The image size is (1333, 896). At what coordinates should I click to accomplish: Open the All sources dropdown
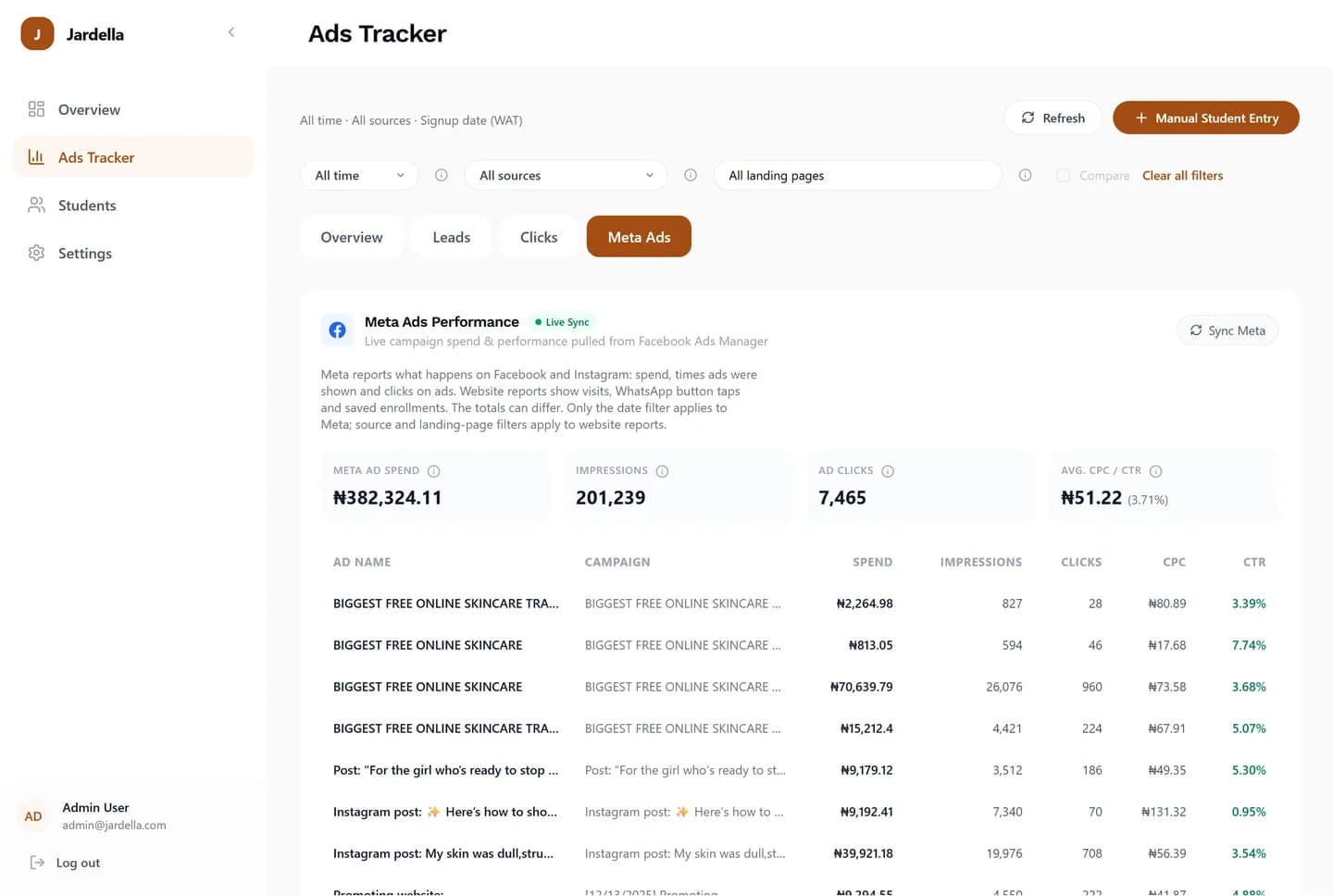(x=567, y=175)
